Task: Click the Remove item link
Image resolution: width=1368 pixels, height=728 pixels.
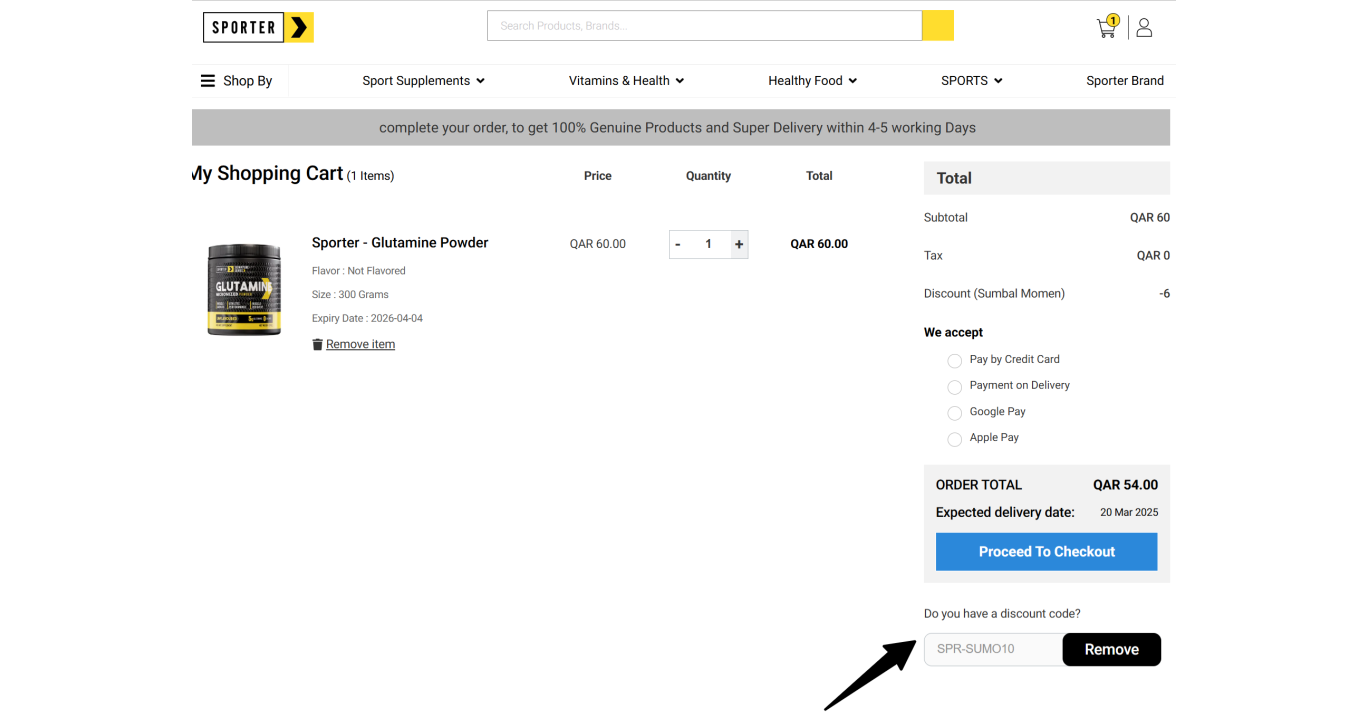Action: coord(360,344)
